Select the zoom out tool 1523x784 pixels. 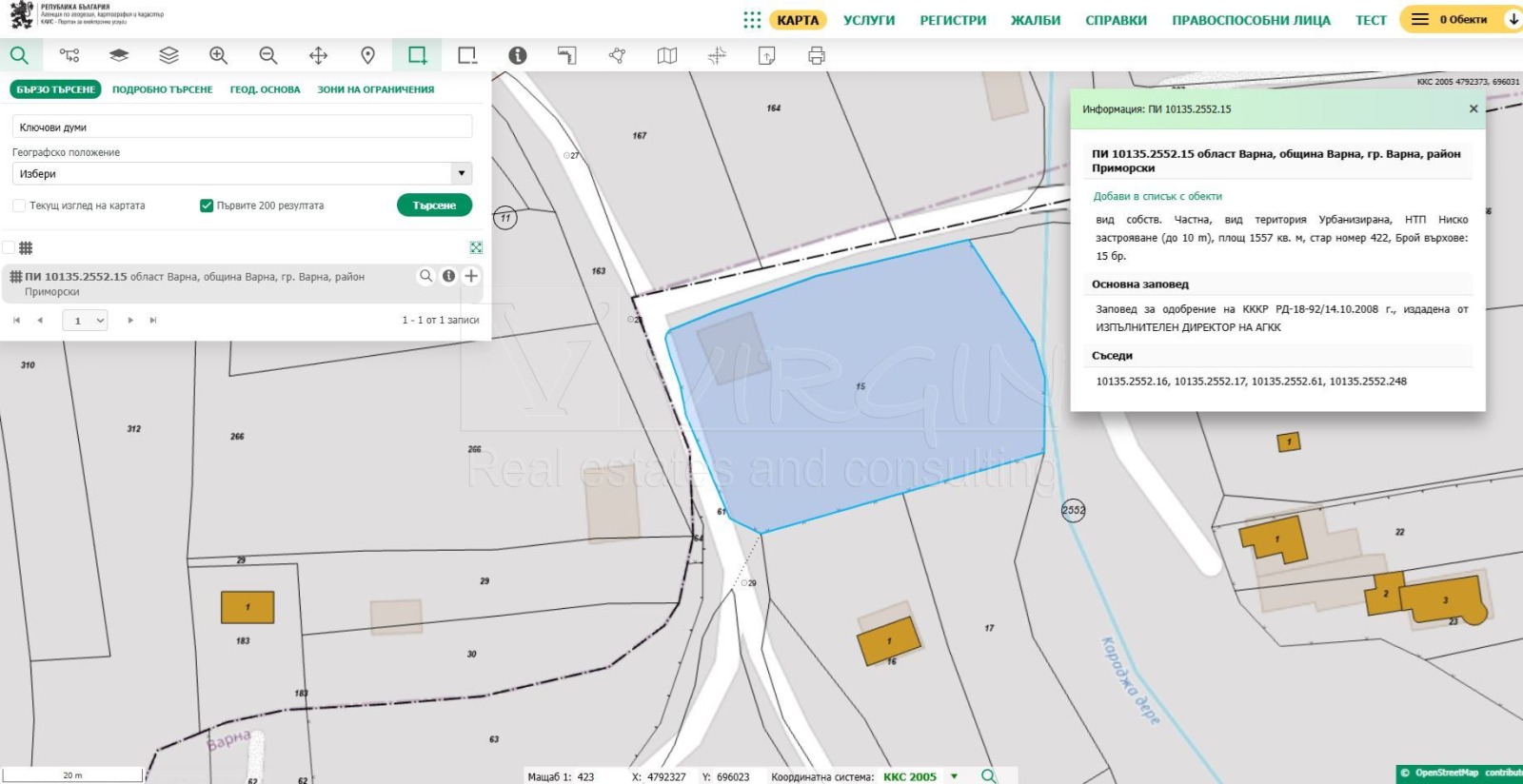[268, 55]
